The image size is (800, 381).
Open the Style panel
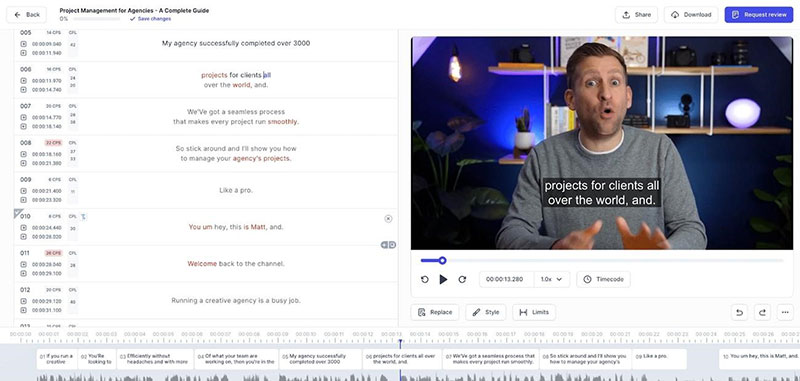[x=486, y=312]
